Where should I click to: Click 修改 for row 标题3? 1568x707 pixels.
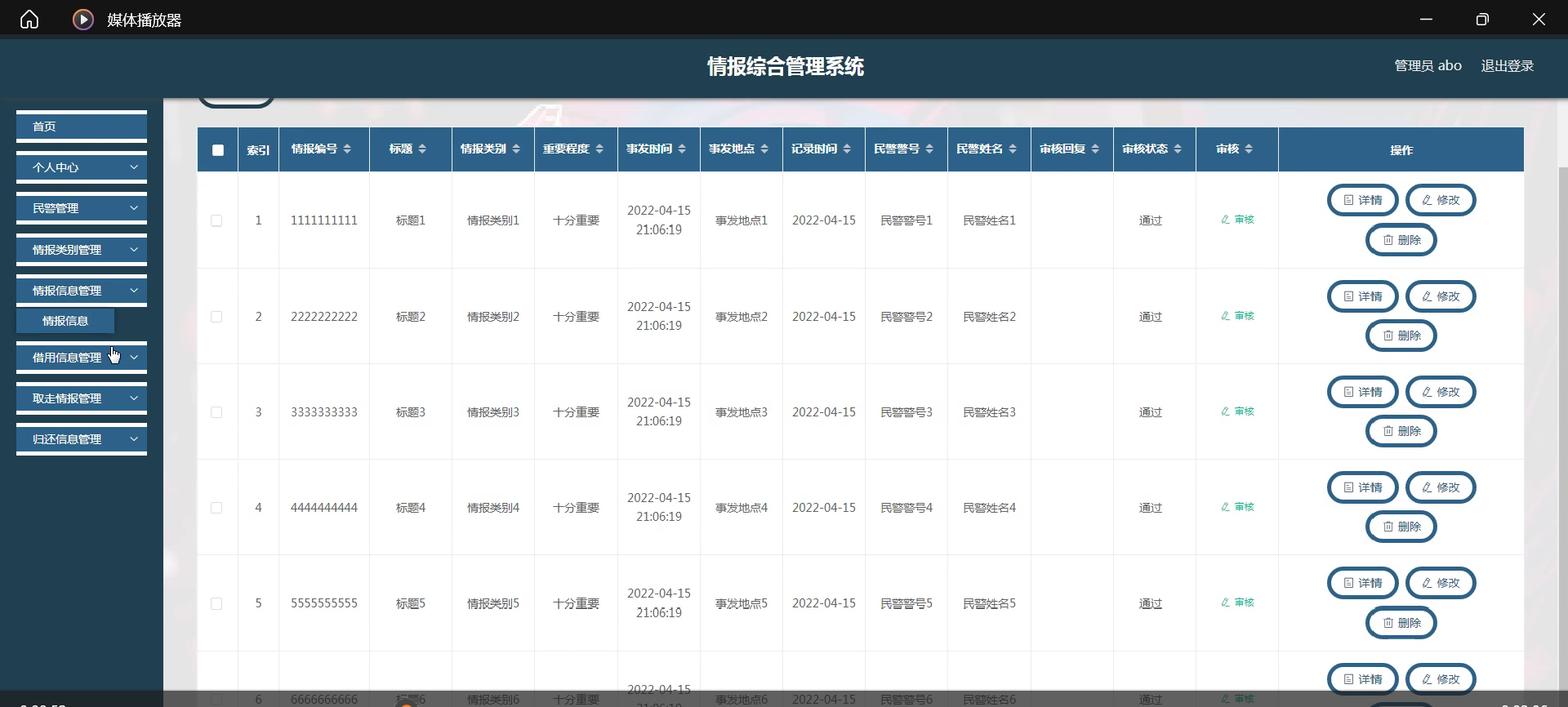tap(1441, 392)
